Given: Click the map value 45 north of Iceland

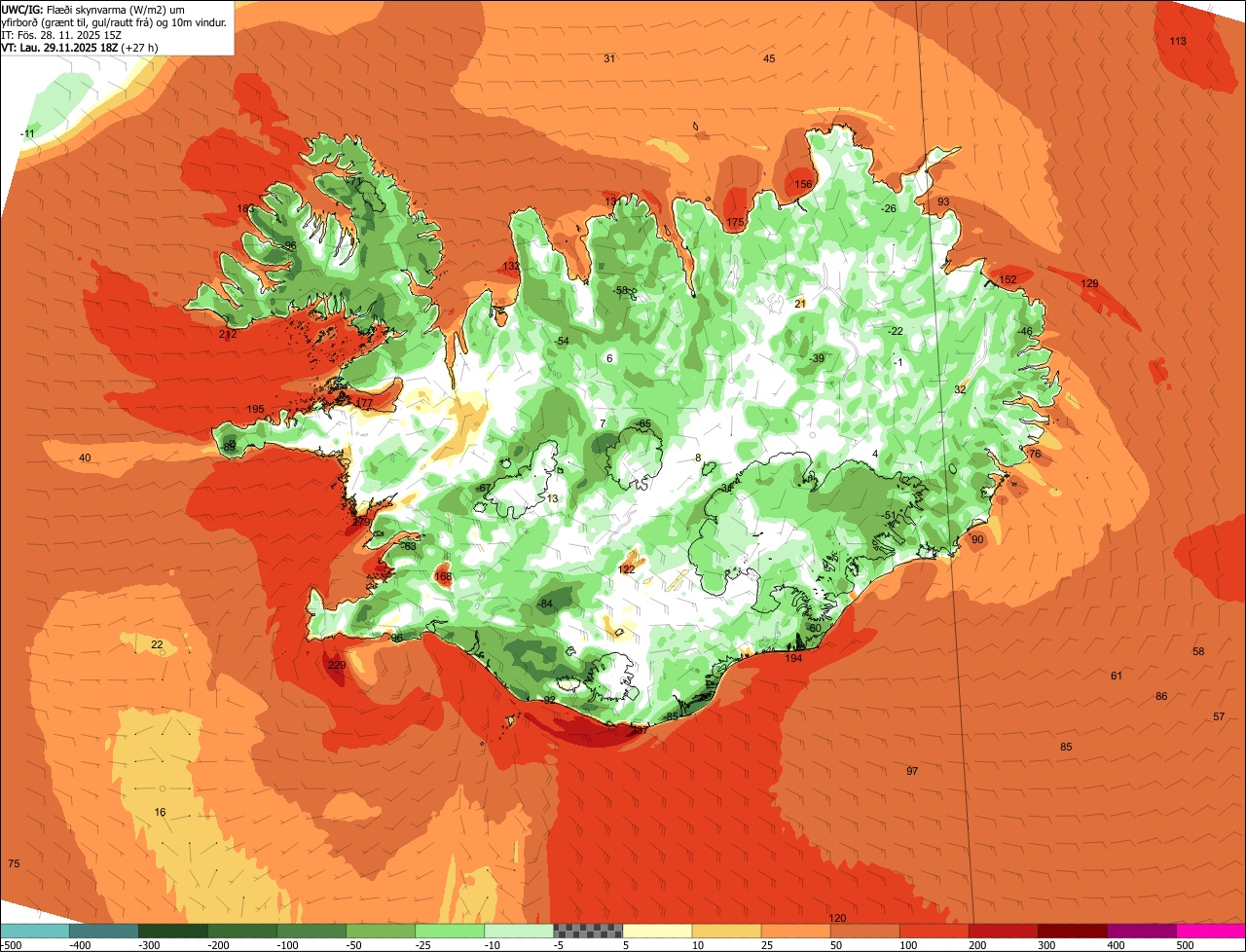Looking at the screenshot, I should [x=769, y=58].
